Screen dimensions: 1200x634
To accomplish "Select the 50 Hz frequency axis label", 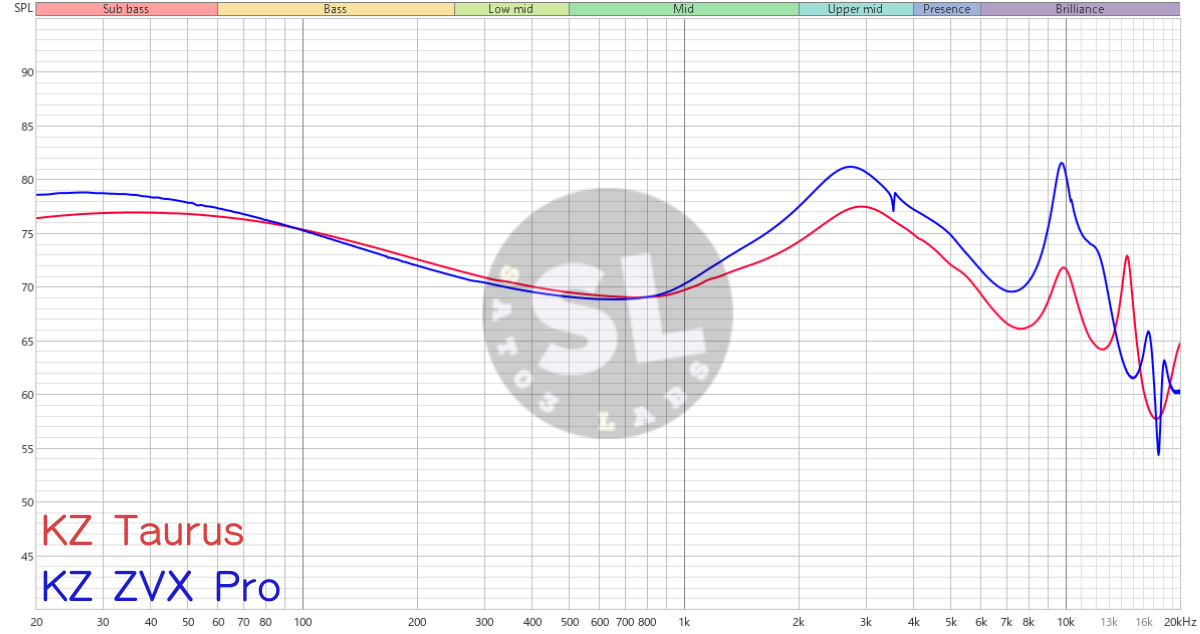I will [x=188, y=621].
